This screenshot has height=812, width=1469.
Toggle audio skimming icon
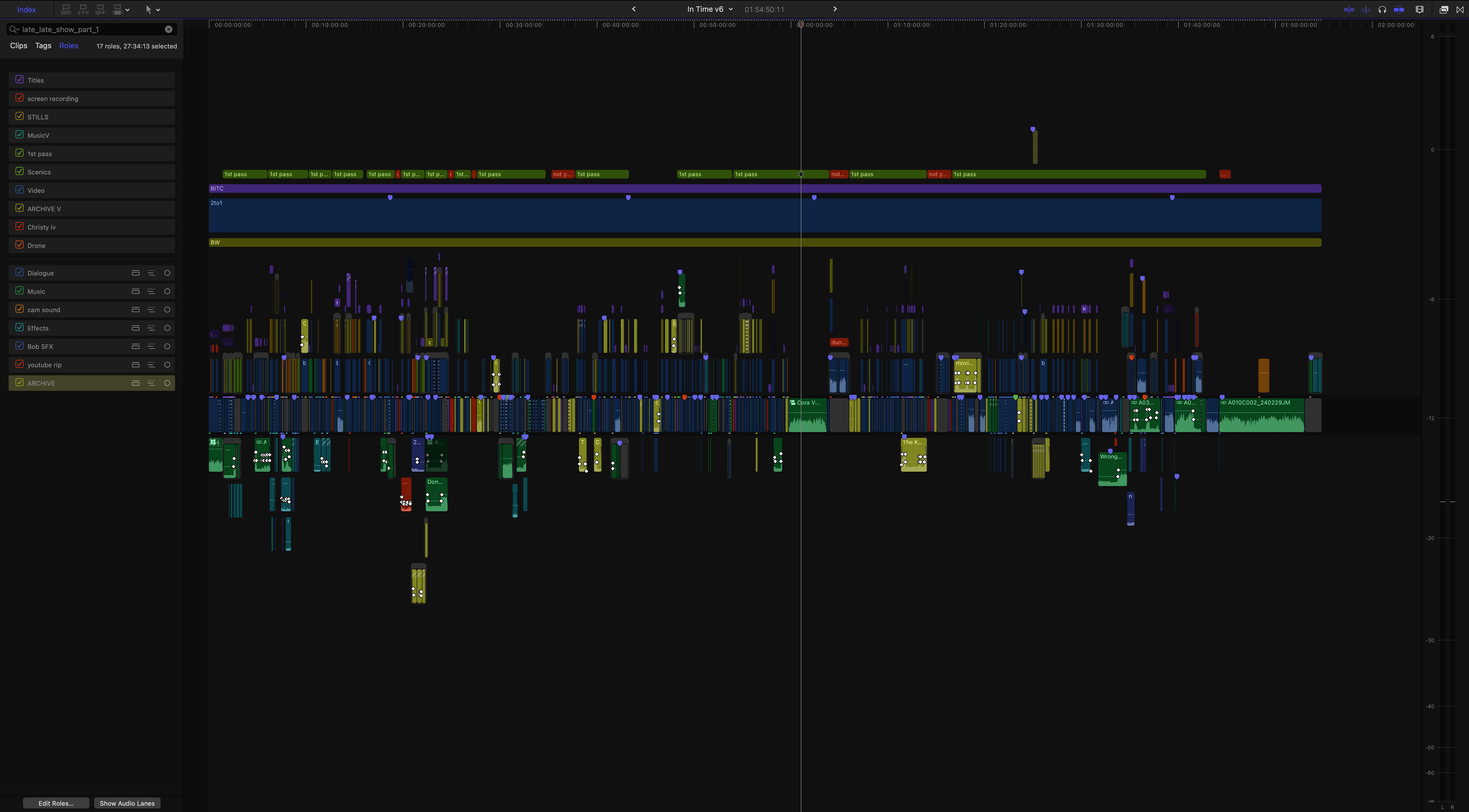click(x=1366, y=9)
